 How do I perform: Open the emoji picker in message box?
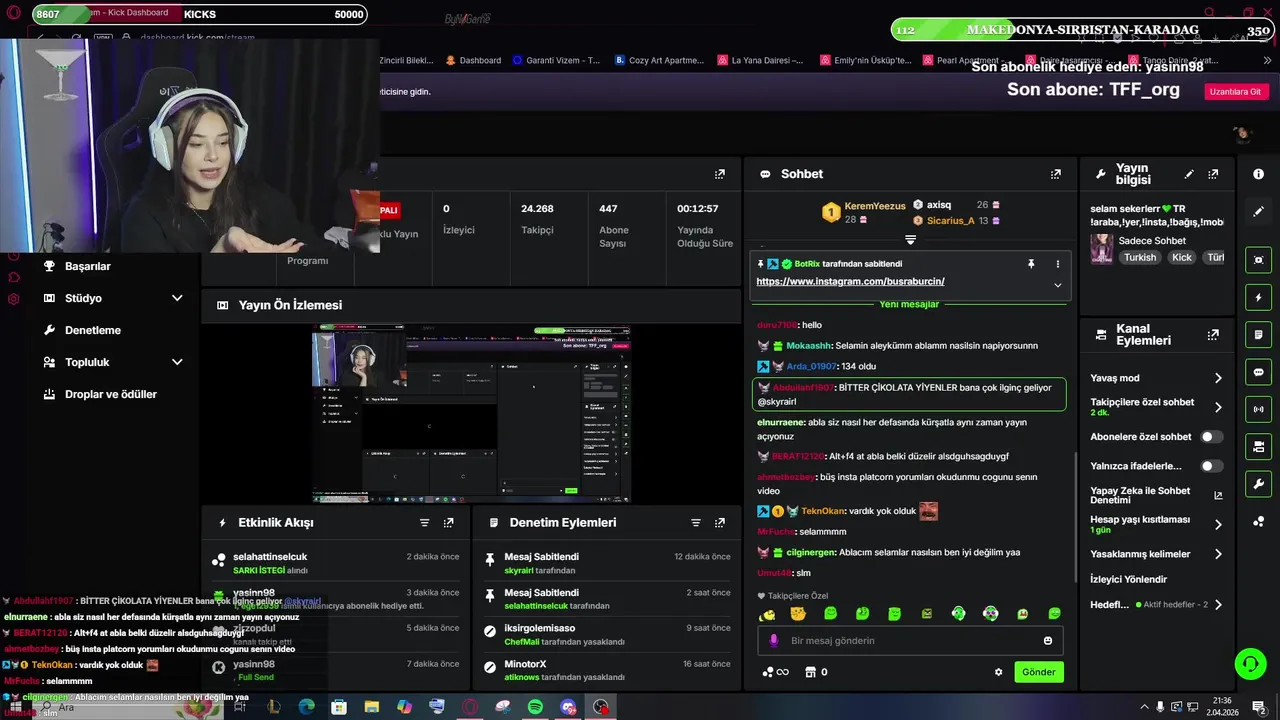coord(1048,641)
